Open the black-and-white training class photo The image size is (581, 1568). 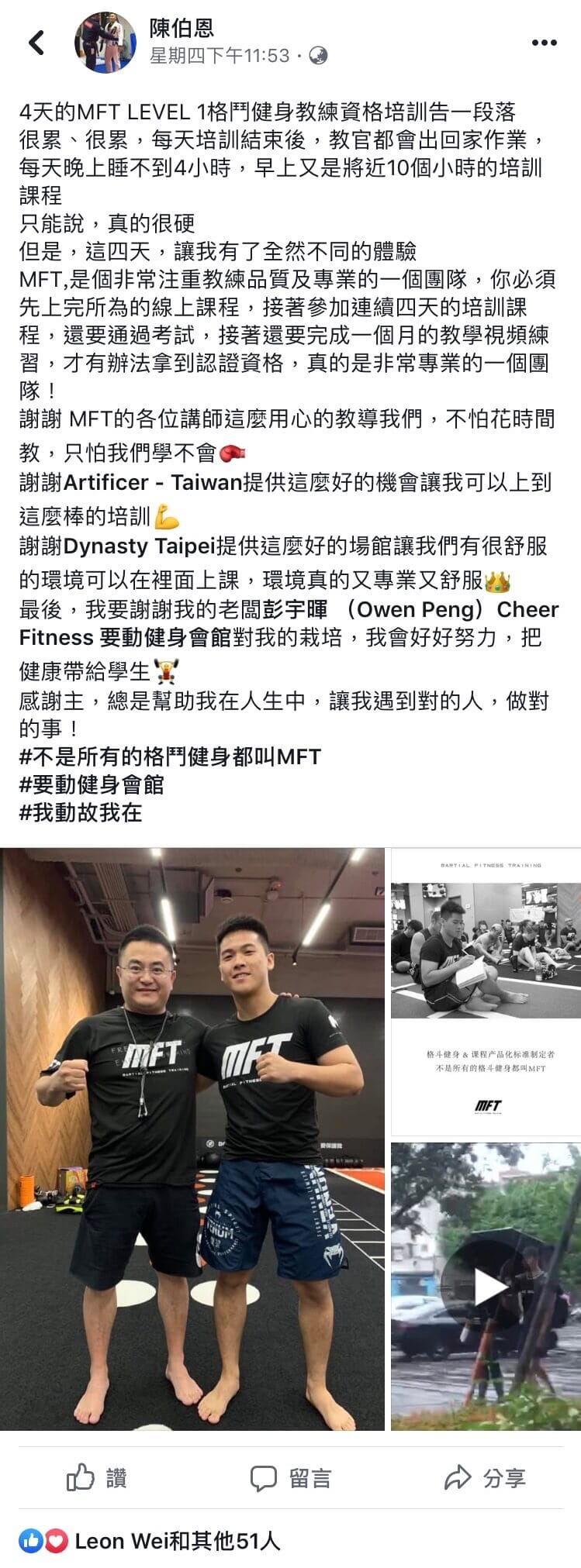pyautogui.click(x=486, y=992)
